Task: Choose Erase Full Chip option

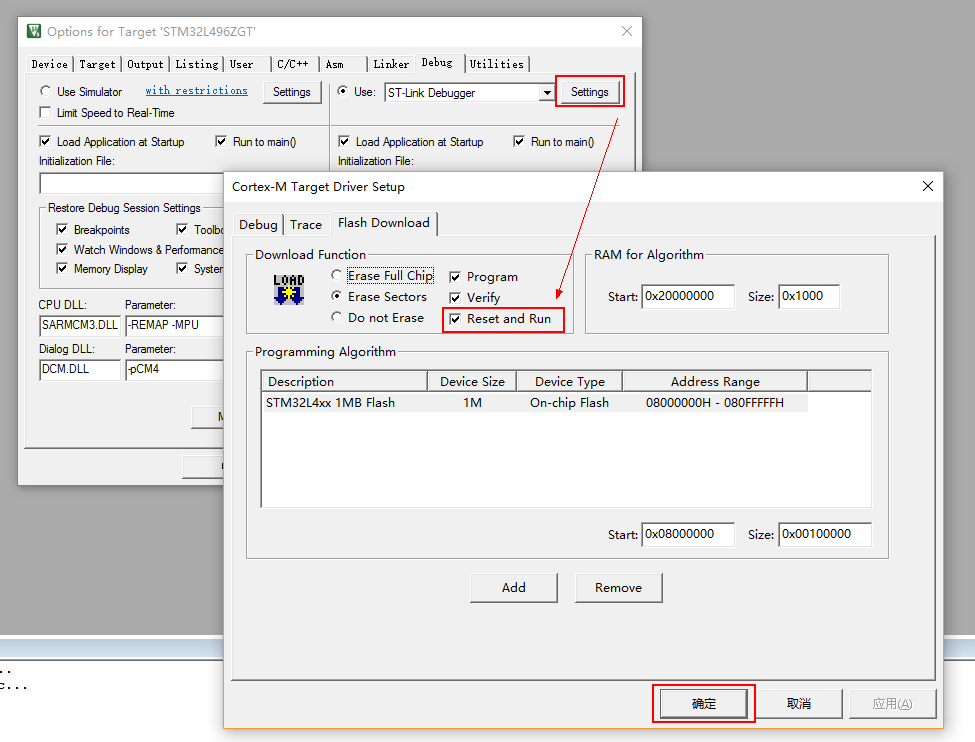Action: (337, 275)
